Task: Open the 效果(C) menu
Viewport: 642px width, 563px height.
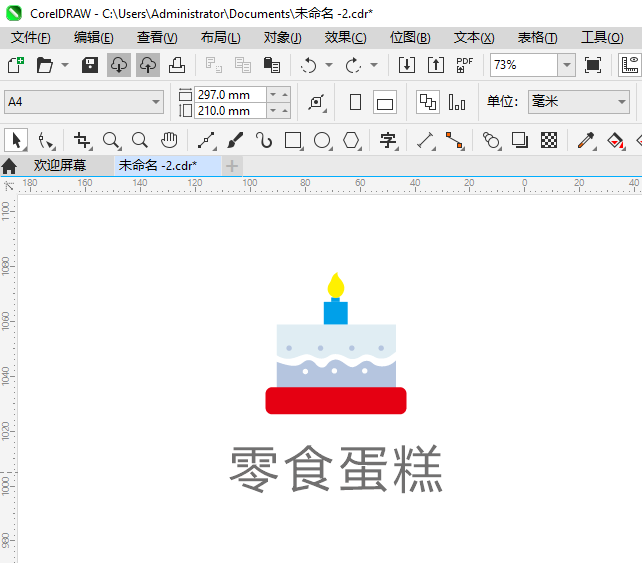Action: pos(346,38)
